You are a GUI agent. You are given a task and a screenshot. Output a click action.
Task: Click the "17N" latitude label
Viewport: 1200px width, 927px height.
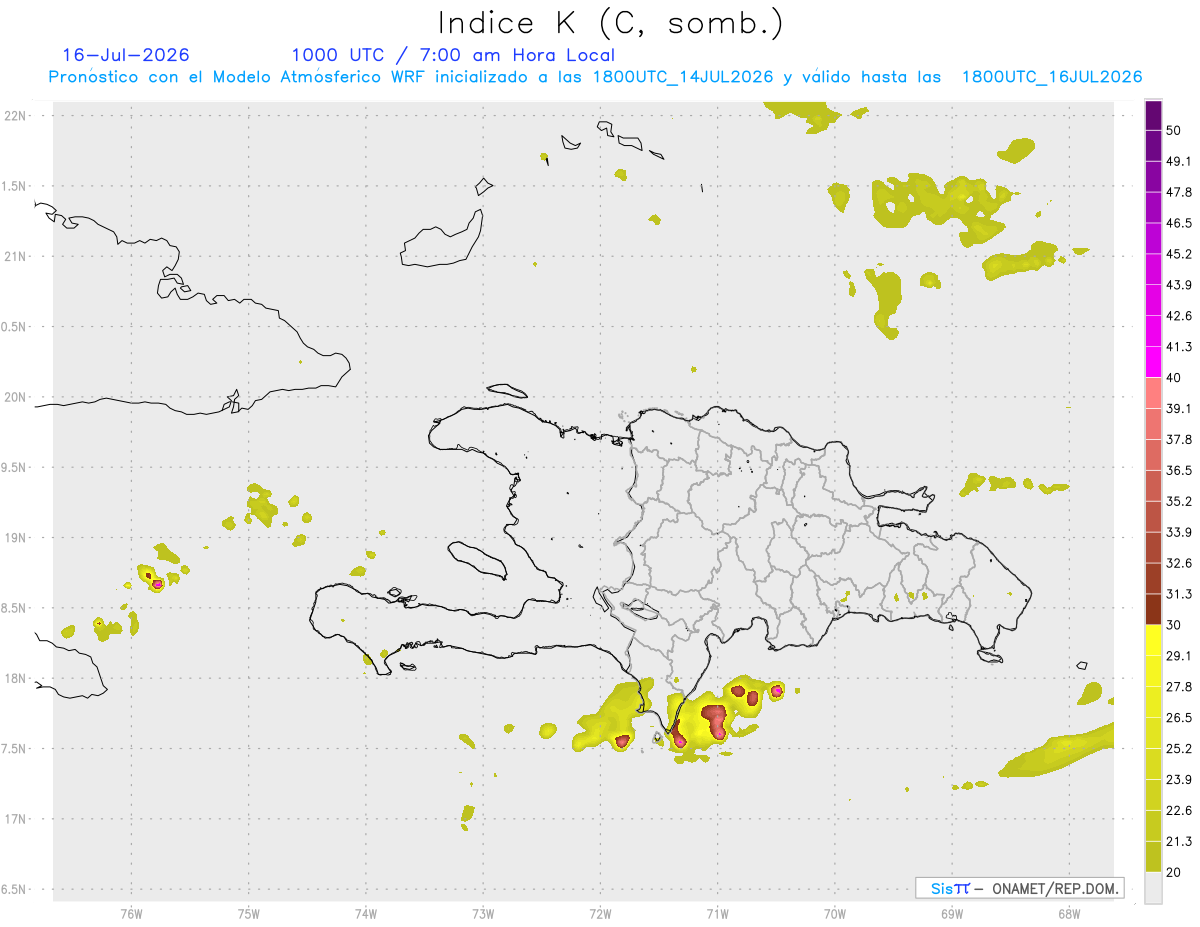point(14,819)
